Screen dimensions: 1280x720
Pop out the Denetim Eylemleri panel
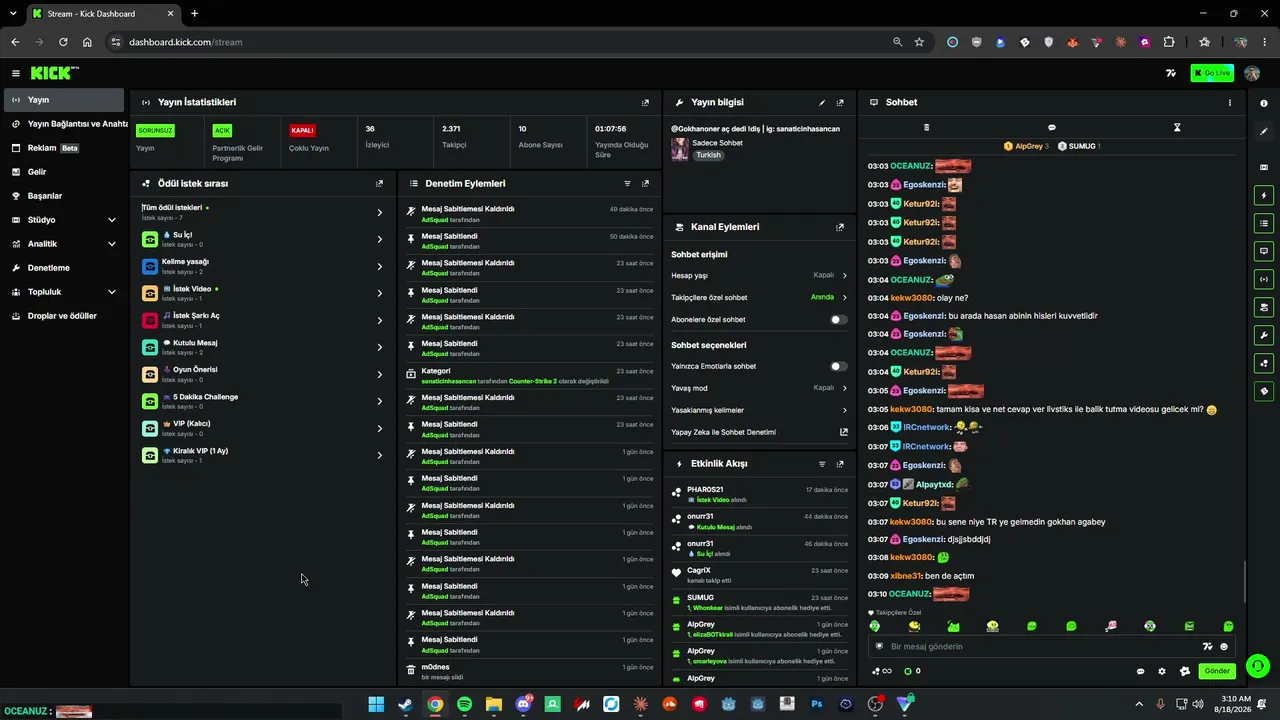click(x=645, y=183)
